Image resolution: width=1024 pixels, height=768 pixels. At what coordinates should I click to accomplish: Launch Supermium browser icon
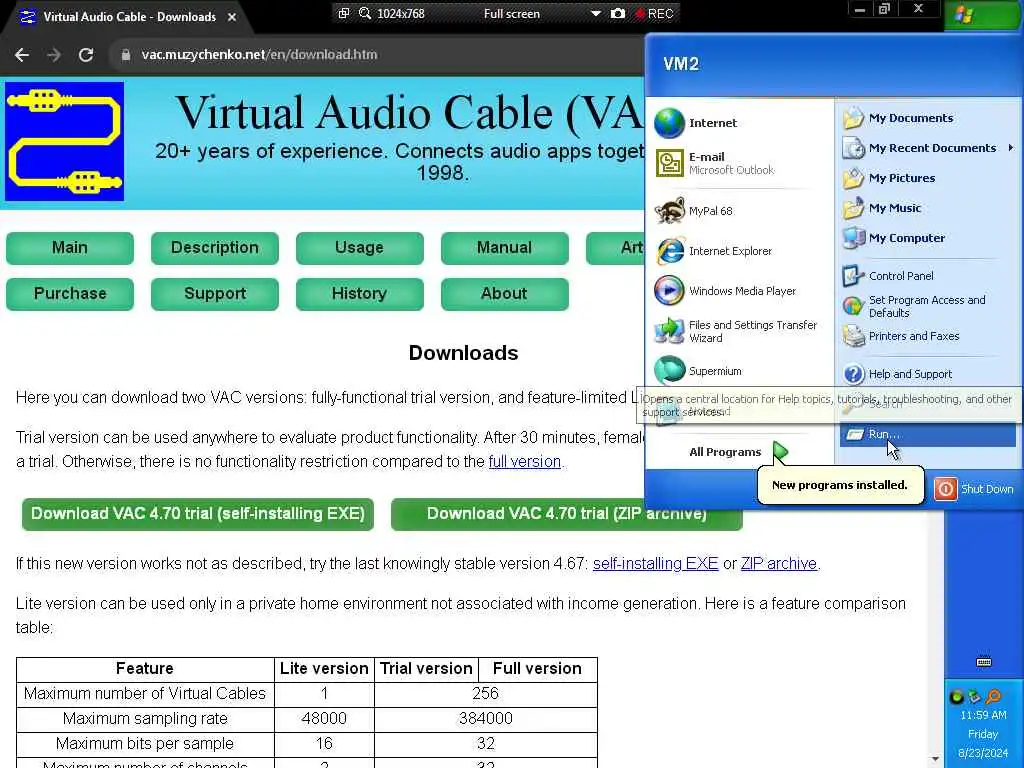click(669, 370)
